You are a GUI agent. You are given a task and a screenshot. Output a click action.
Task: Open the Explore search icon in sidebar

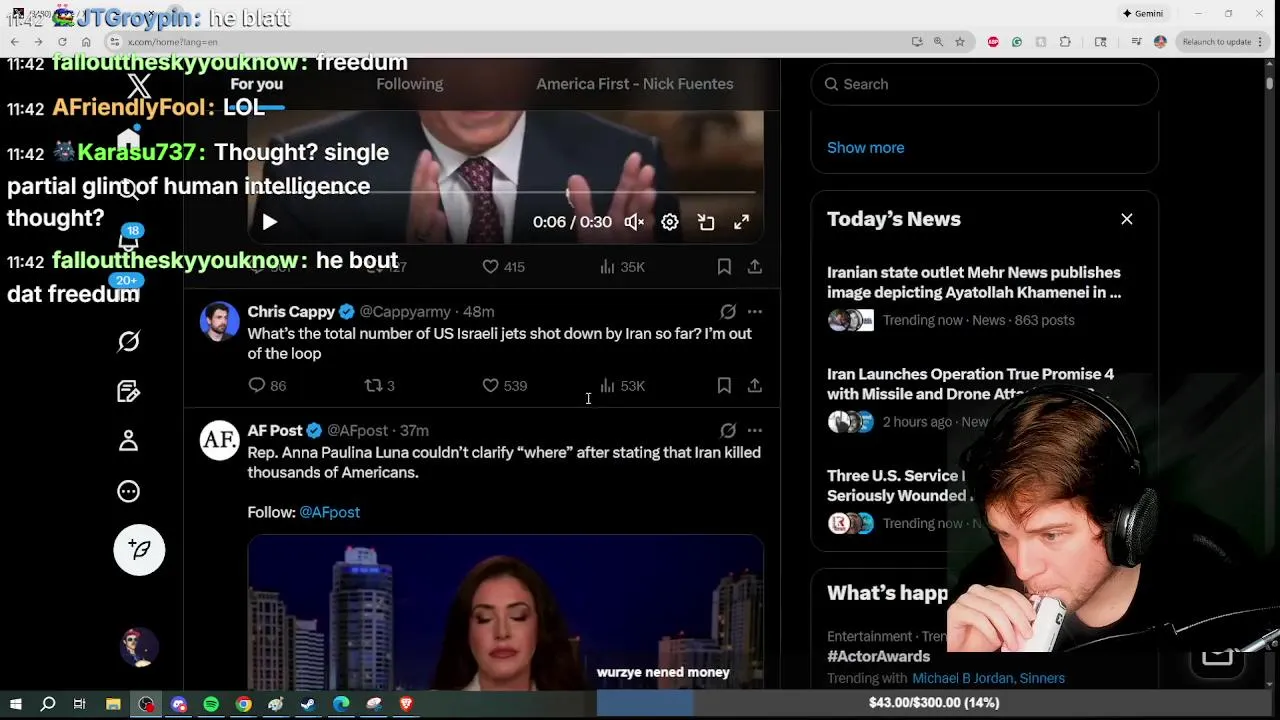point(129,189)
